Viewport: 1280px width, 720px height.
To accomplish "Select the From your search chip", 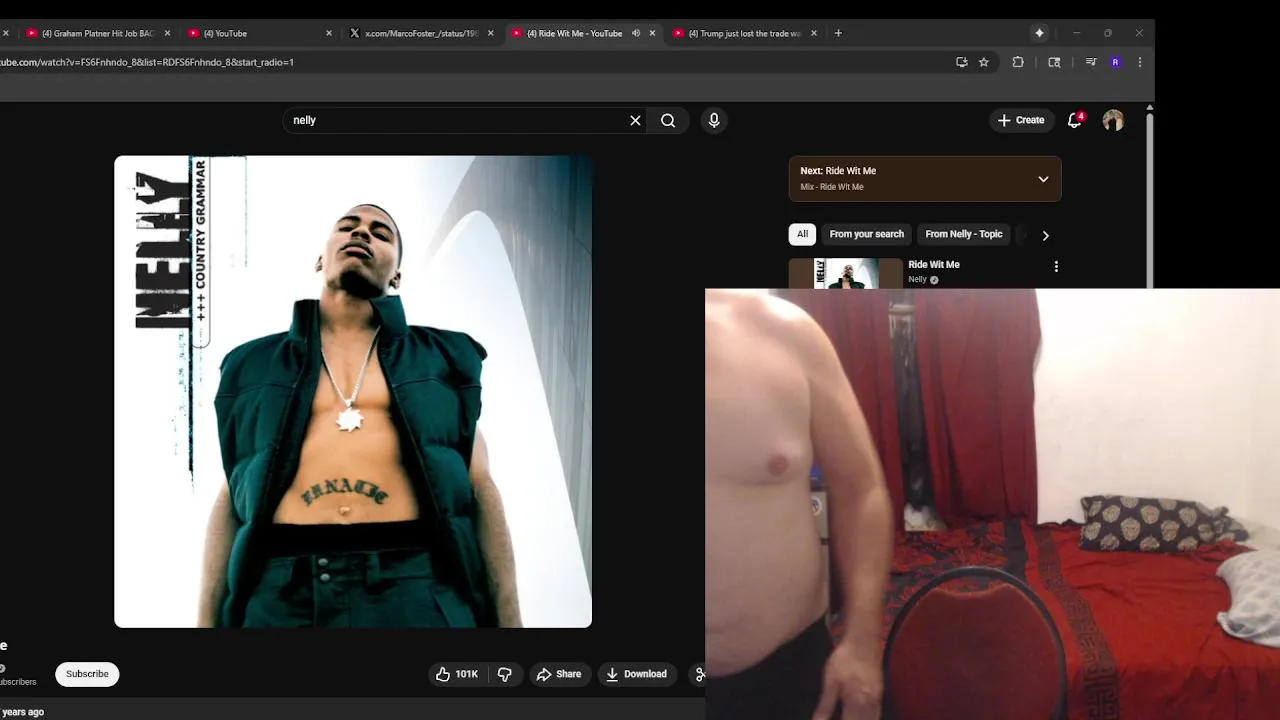I will 866,234.
